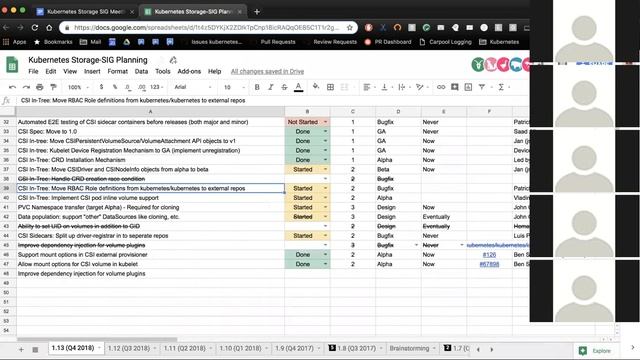Open the View menu
Image resolution: width=640 pixels, height=360 pixels.
(x=70, y=71)
